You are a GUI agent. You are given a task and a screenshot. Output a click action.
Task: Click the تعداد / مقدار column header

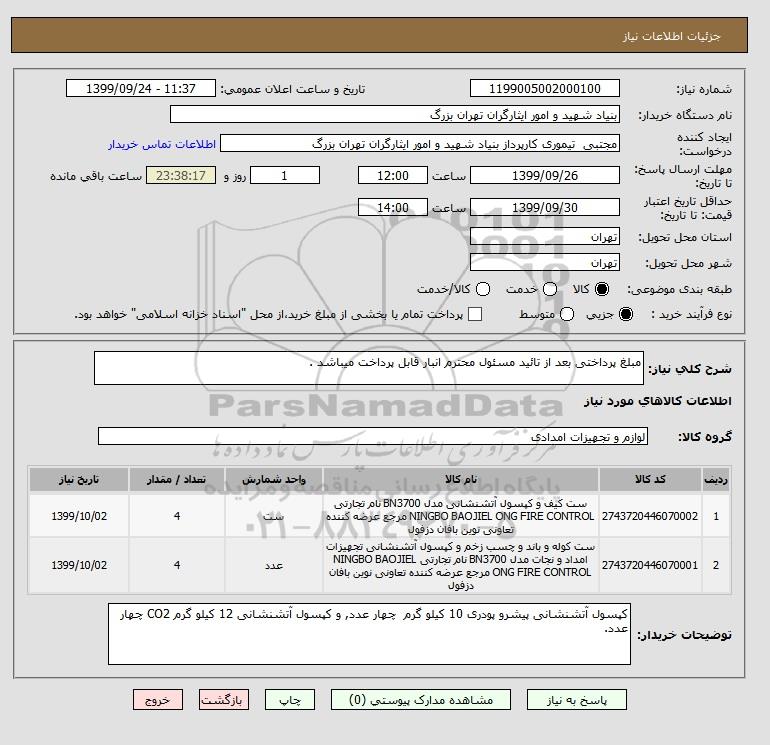pos(177,479)
